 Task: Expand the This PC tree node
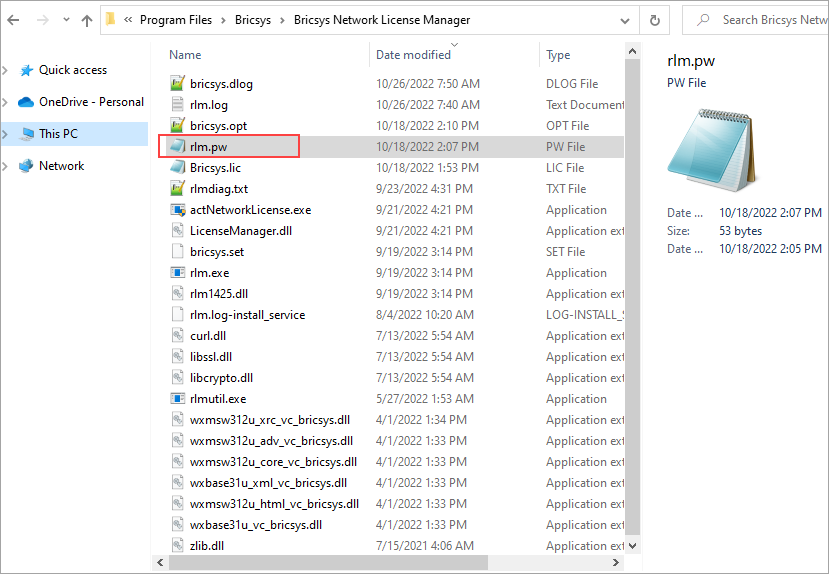pos(6,134)
